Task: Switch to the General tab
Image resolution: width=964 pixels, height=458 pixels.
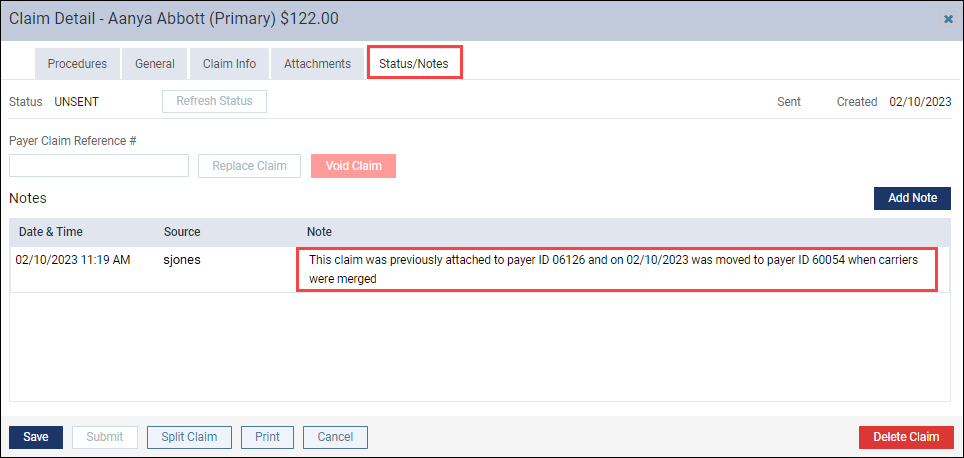Action: (x=155, y=63)
